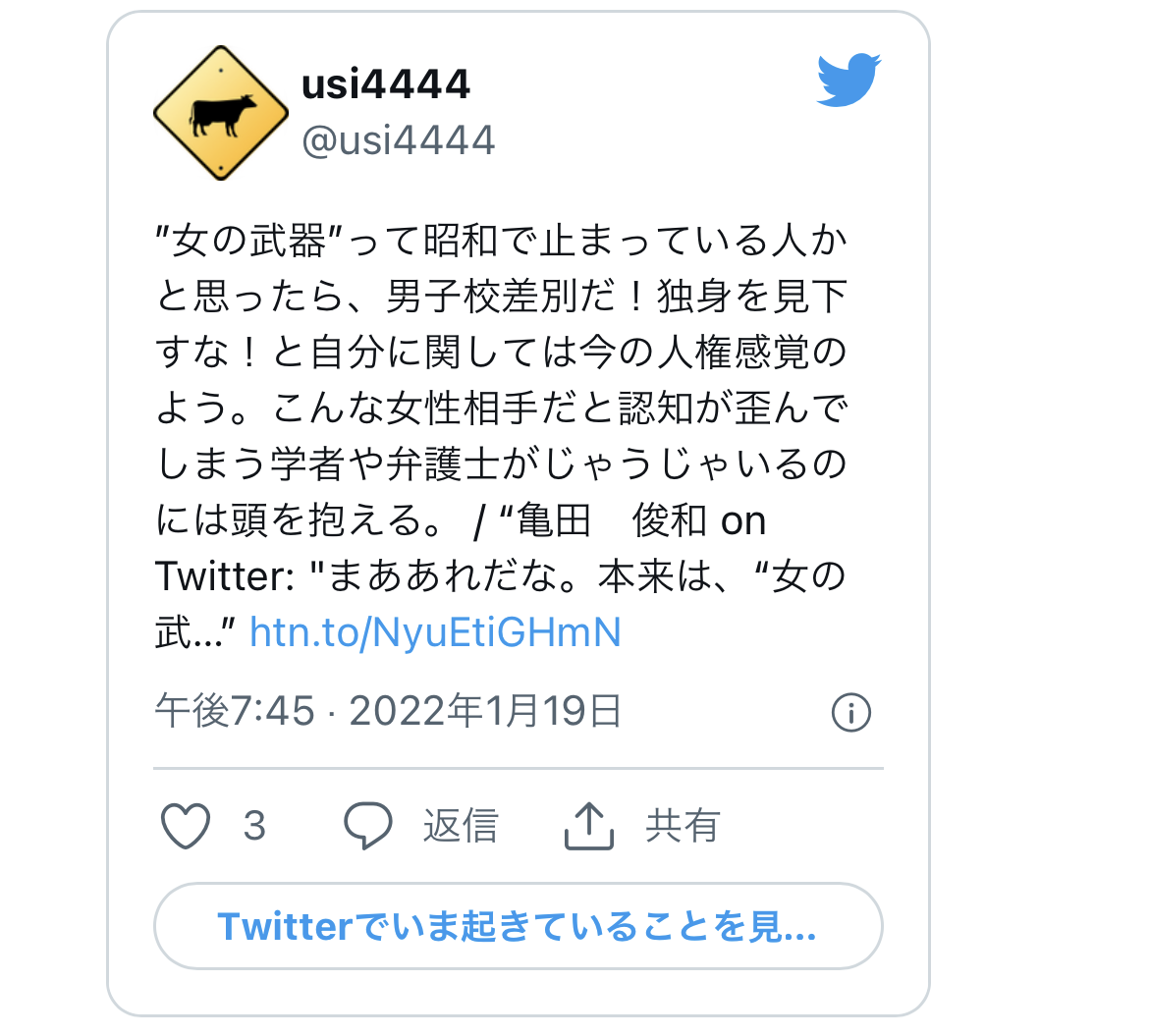
Task: Click the tweet line mentioning 学者や弁護士
Action: [x=501, y=463]
